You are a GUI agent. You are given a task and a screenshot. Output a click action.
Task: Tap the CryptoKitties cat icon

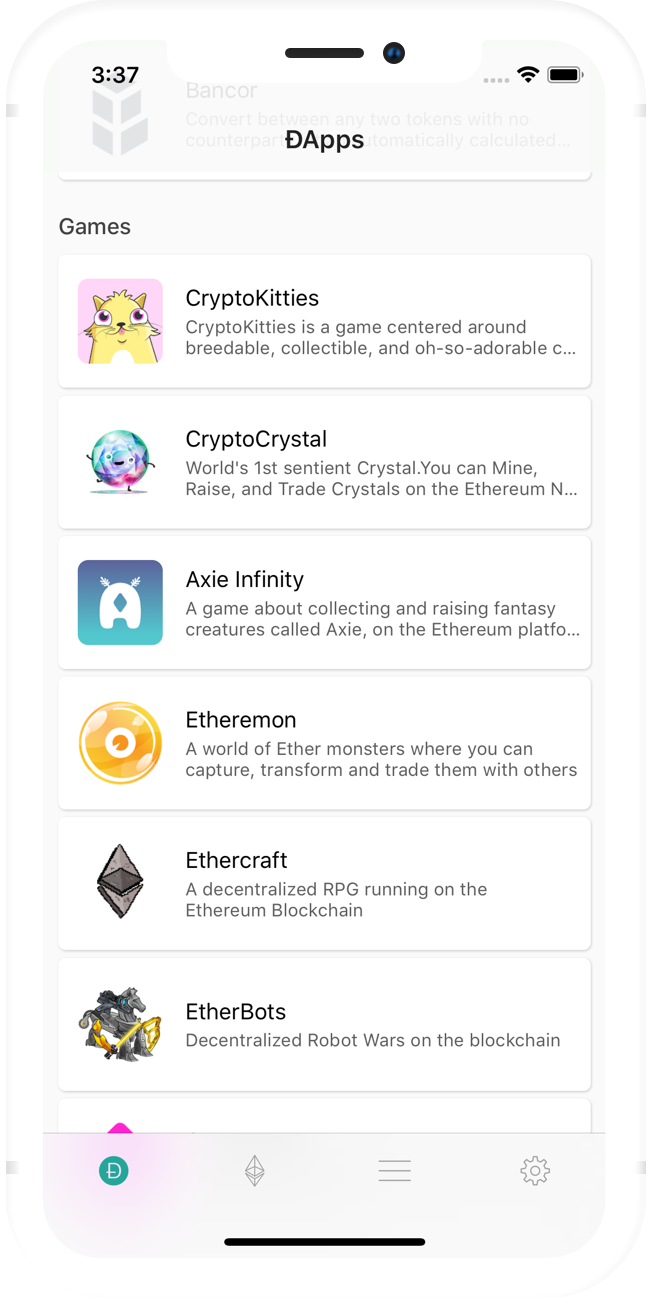pos(120,321)
